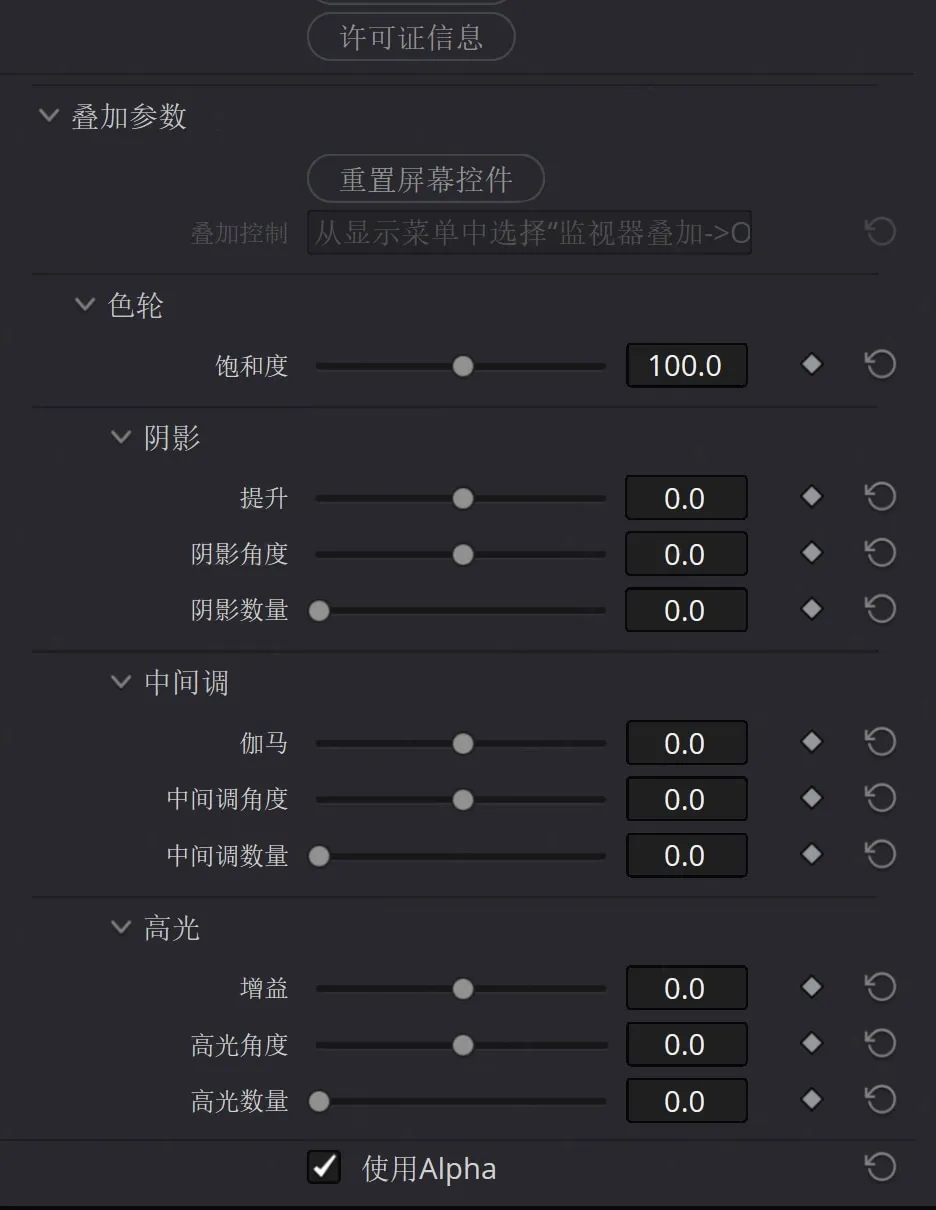Open 许可证信息 button
The image size is (936, 1210).
[411, 38]
